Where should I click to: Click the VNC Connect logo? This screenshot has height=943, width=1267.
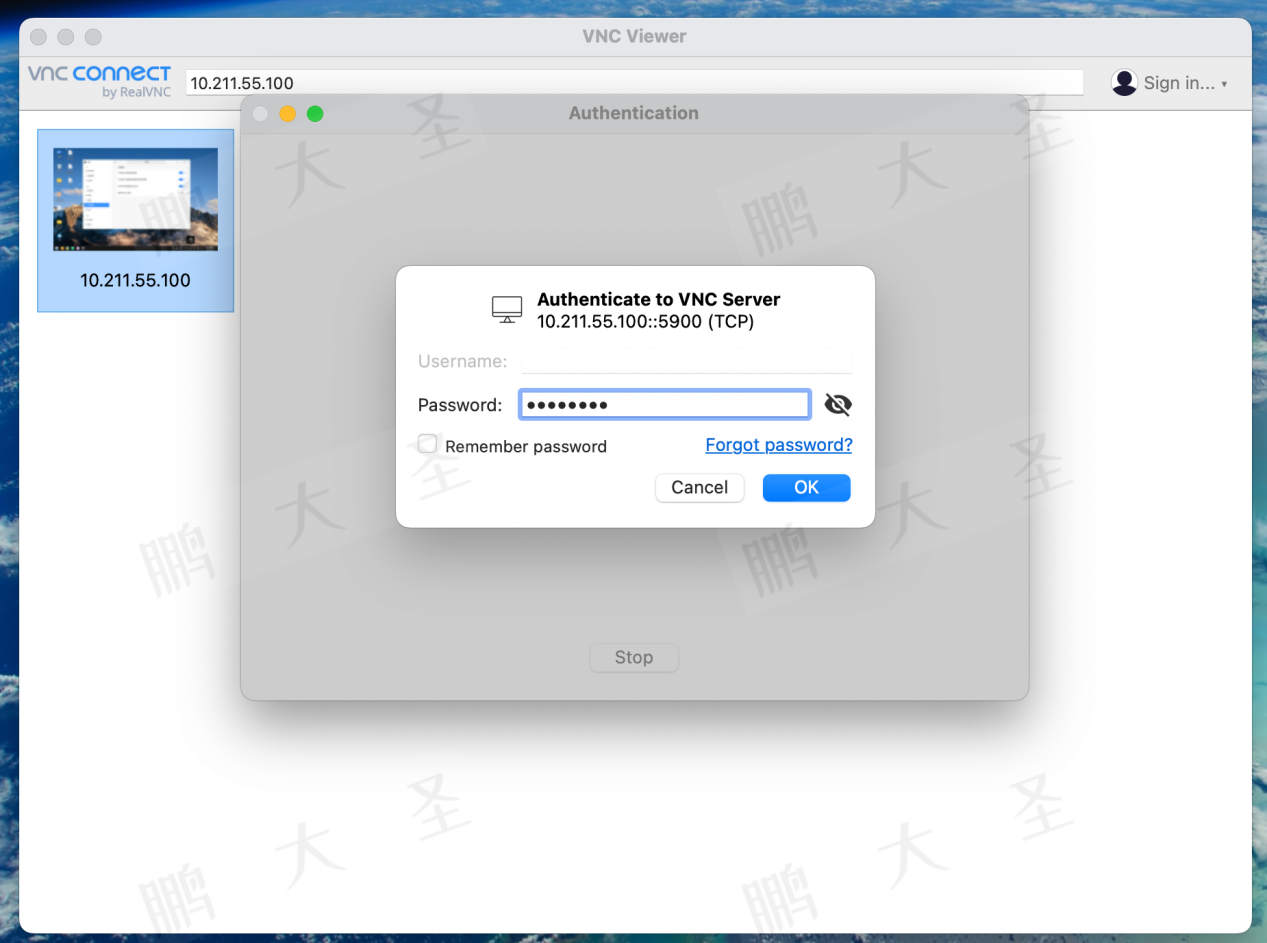pos(99,81)
